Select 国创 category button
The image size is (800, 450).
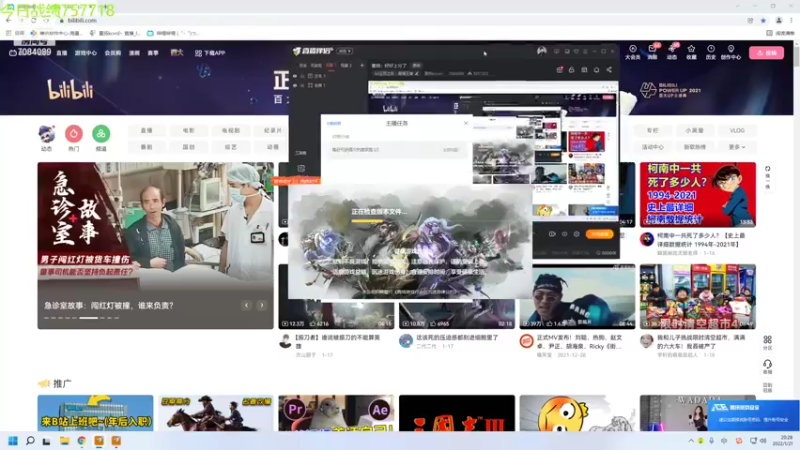pyautogui.click(x=189, y=147)
